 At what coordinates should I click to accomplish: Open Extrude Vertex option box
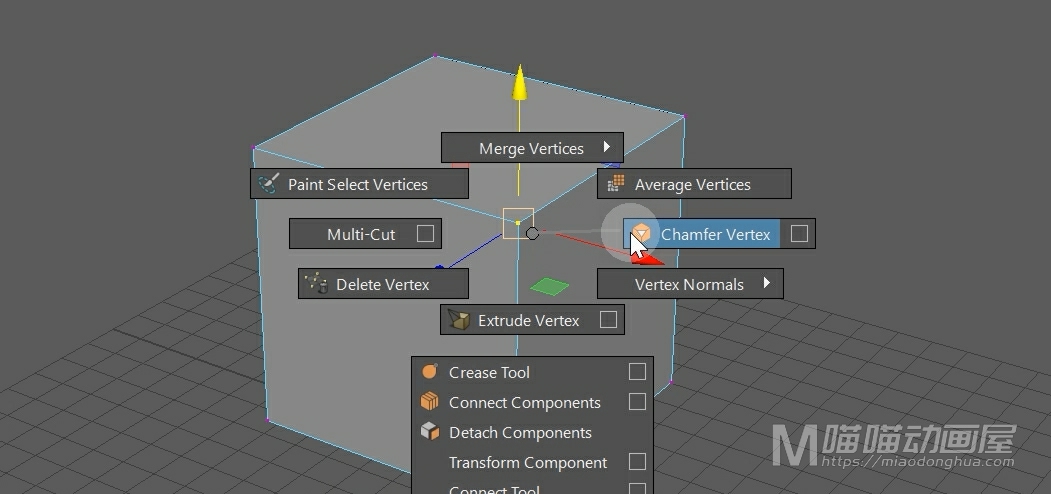(x=608, y=320)
